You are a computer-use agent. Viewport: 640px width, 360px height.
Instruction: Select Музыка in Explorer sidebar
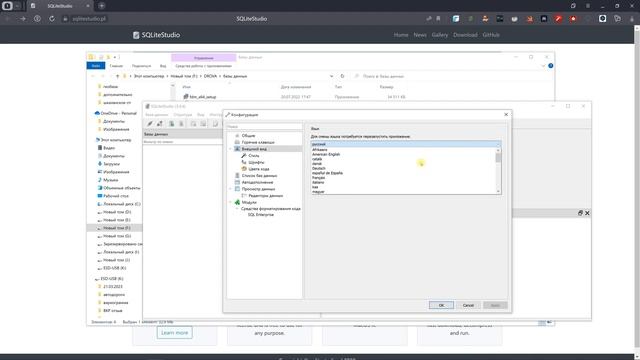(x=108, y=180)
